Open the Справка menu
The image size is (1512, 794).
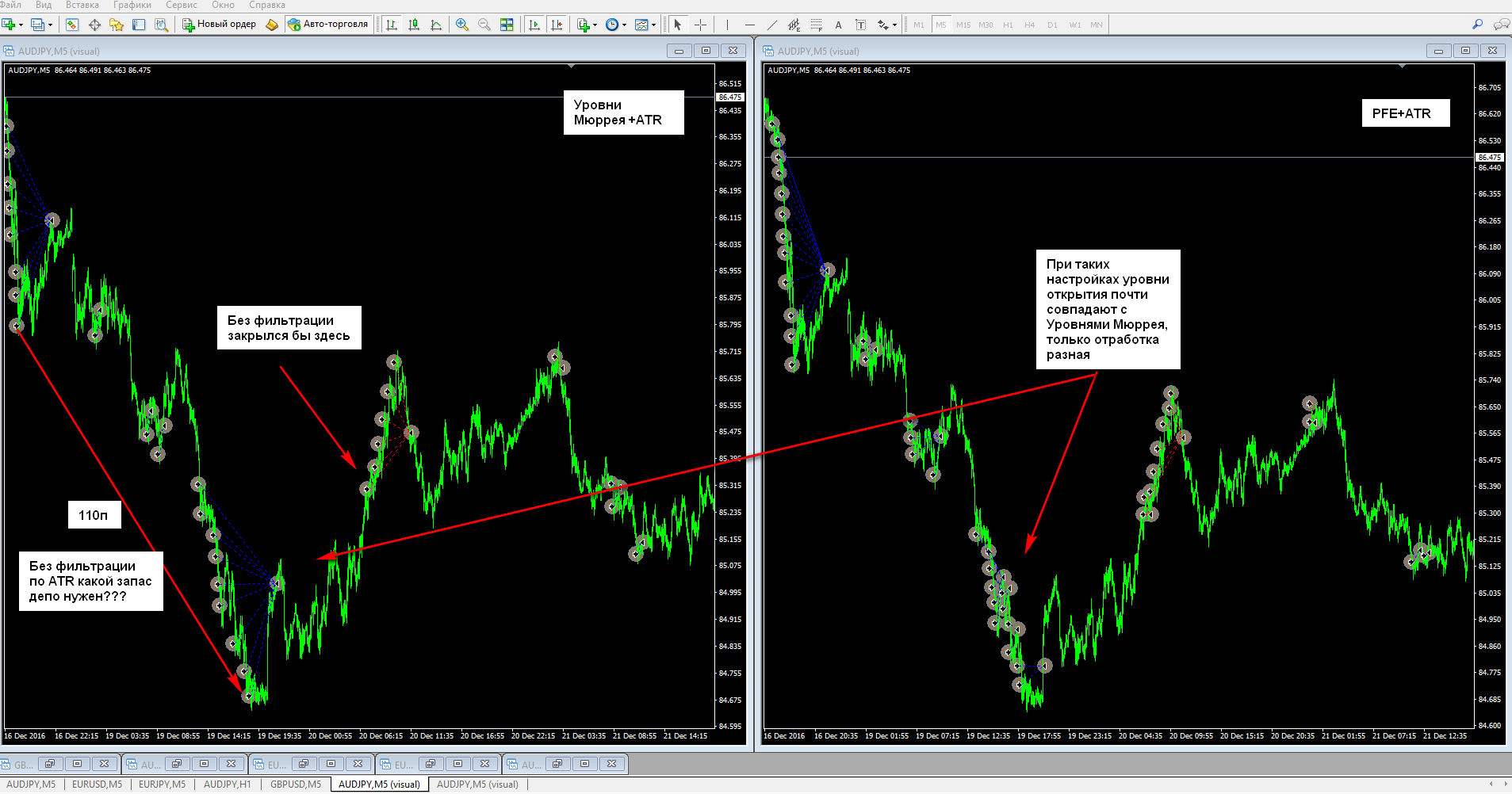266,5
